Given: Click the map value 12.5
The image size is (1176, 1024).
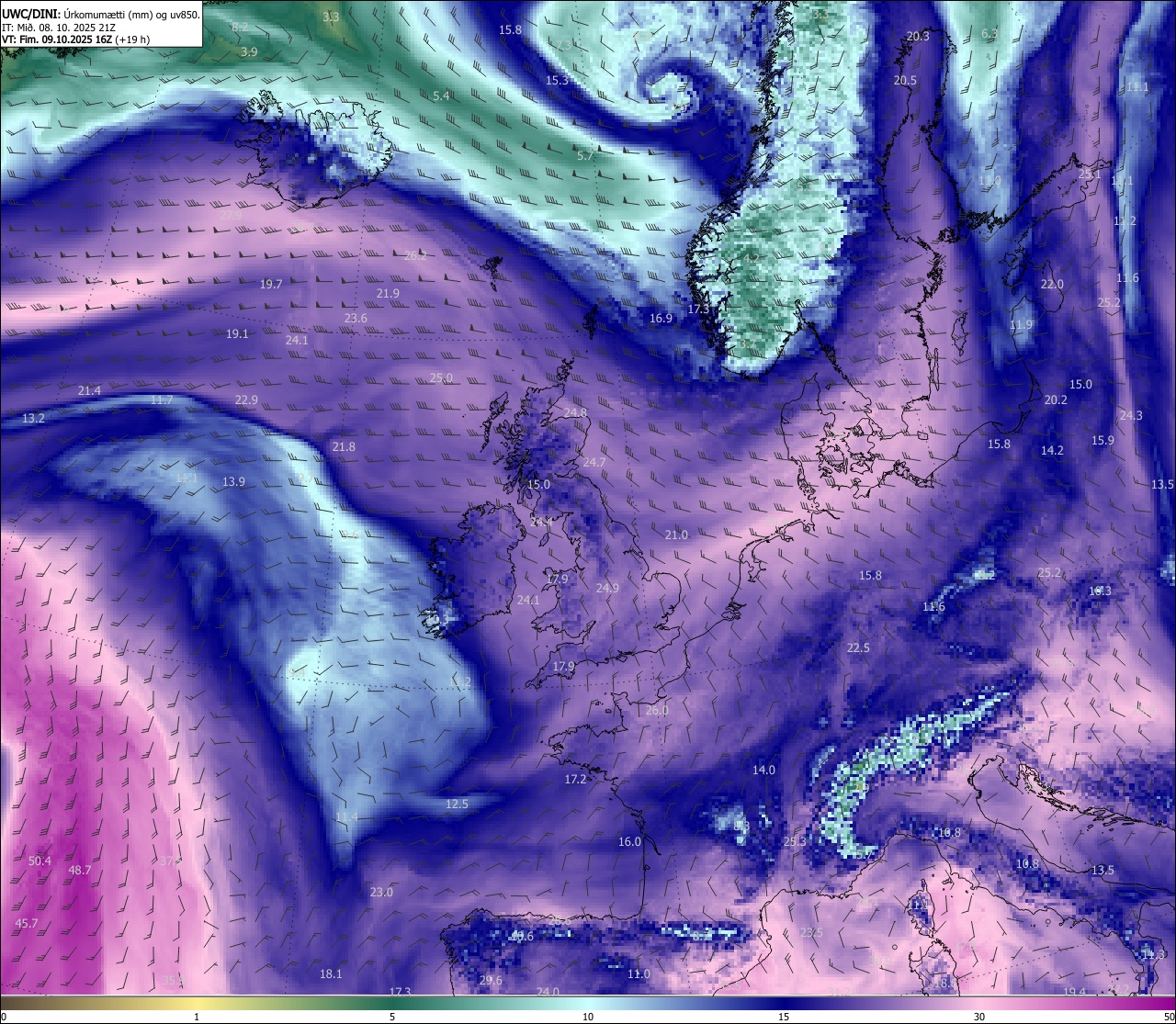Looking at the screenshot, I should [x=457, y=805].
